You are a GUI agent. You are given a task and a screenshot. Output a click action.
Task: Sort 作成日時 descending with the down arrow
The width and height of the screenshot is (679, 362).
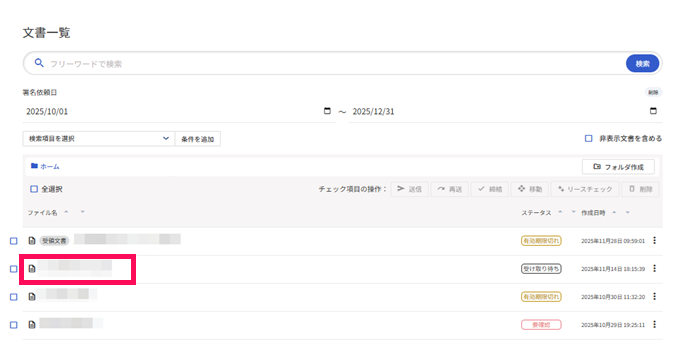click(x=627, y=212)
